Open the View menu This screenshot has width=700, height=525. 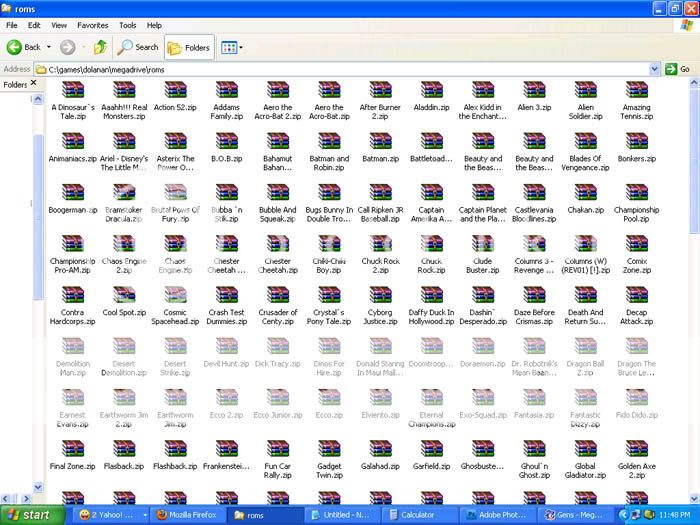click(x=59, y=25)
